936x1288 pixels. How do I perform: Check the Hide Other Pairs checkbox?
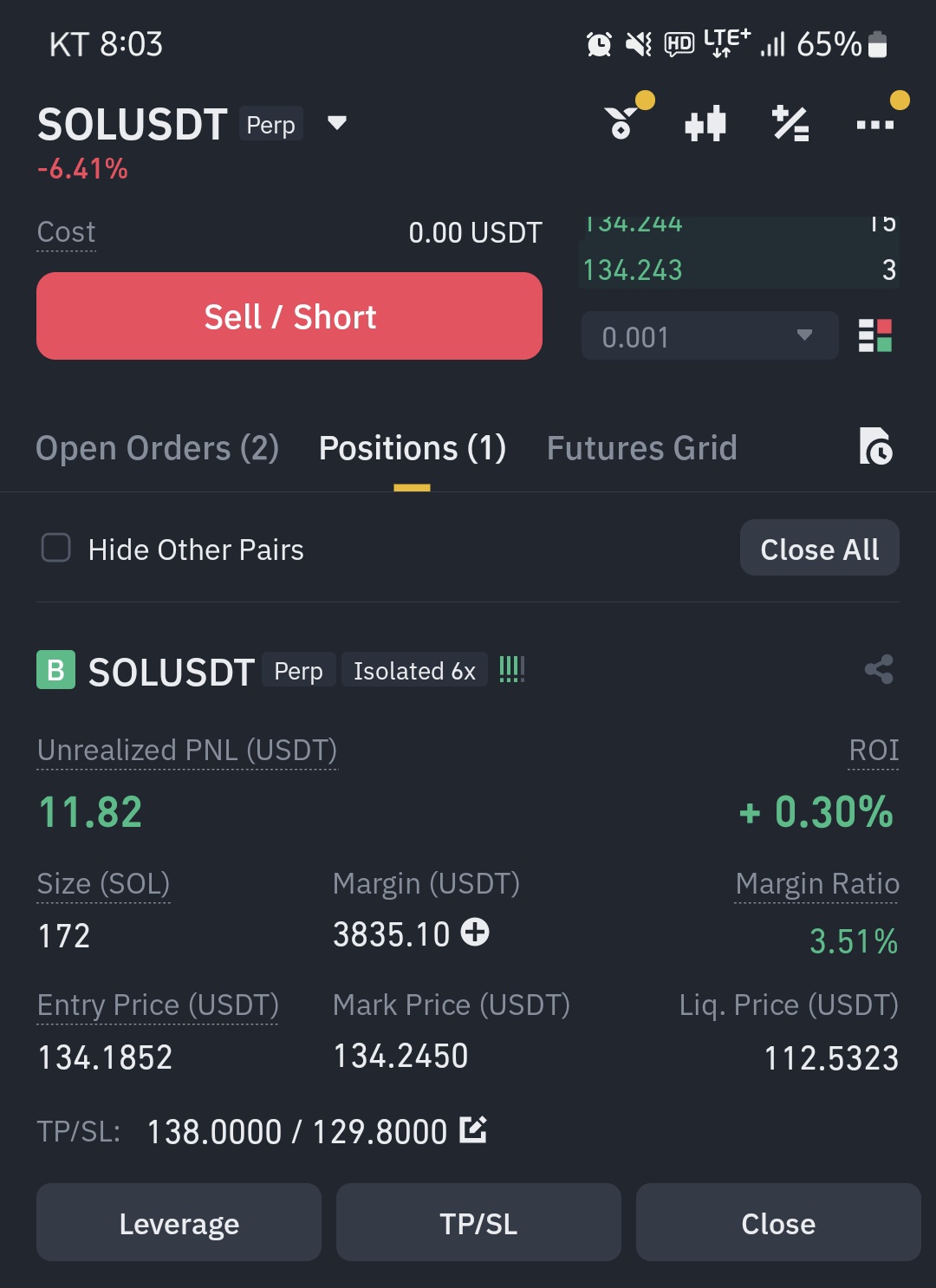[56, 548]
